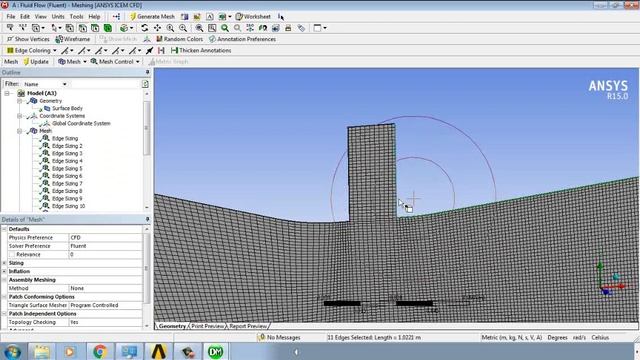Click the Rotate view tool icon
Viewport: 640px width, 360px height.
click(x=144, y=28)
